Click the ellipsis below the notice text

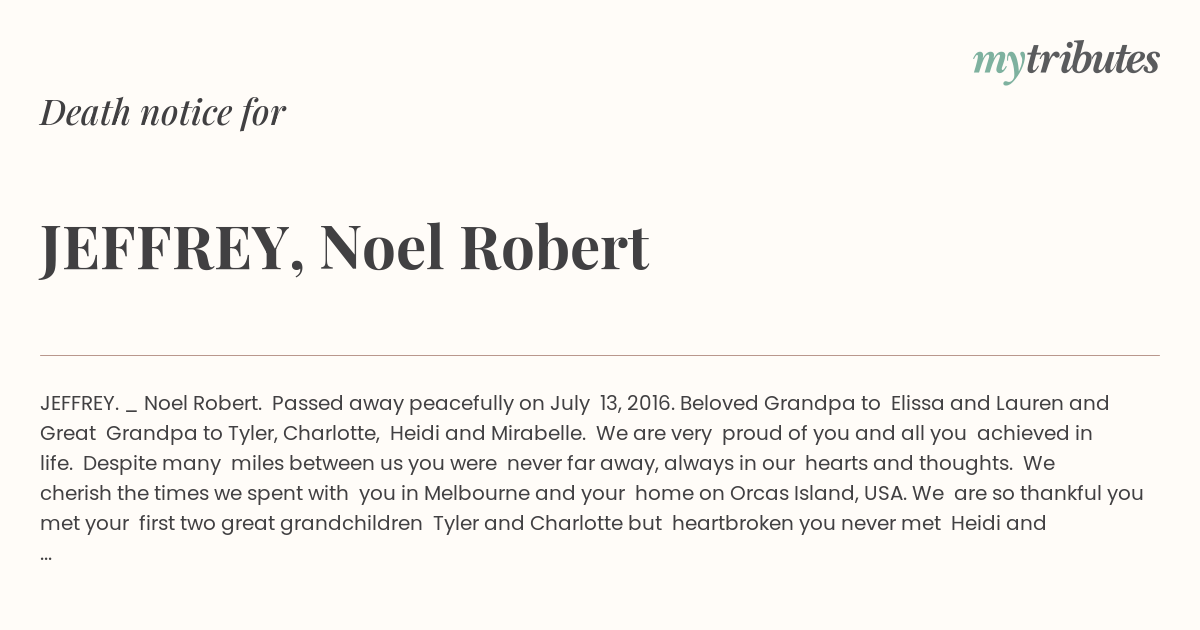(46, 553)
